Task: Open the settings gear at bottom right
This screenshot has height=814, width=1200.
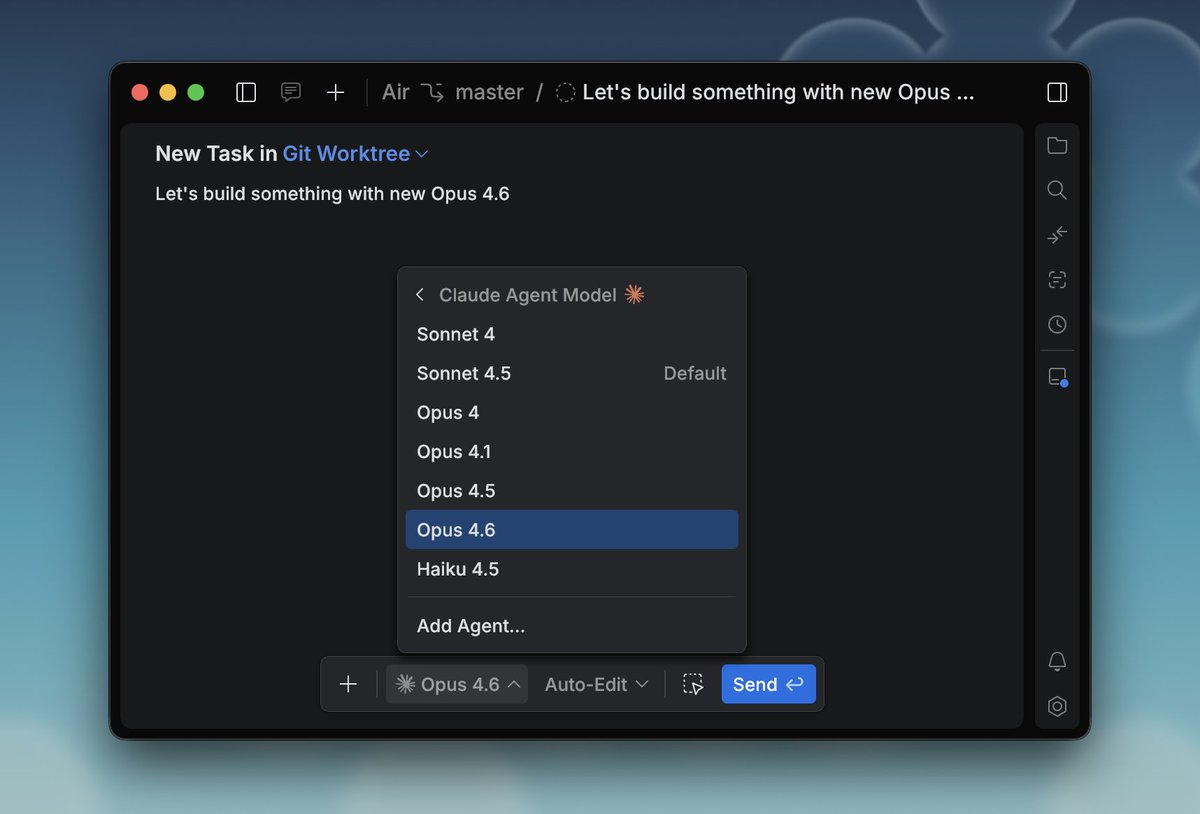Action: tap(1057, 706)
